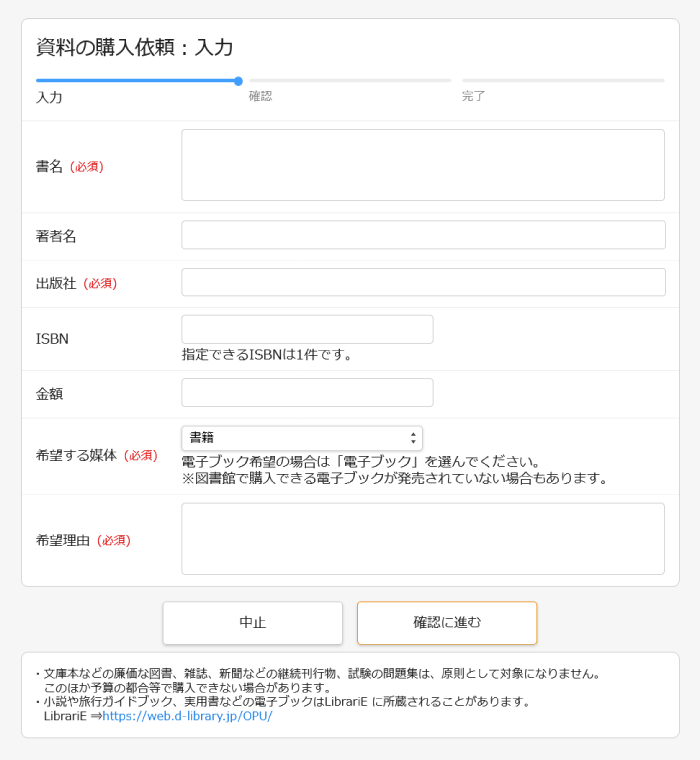Click the 出版社 (必須) field label
Viewport: 700px width, 760px height.
[x=76, y=283]
